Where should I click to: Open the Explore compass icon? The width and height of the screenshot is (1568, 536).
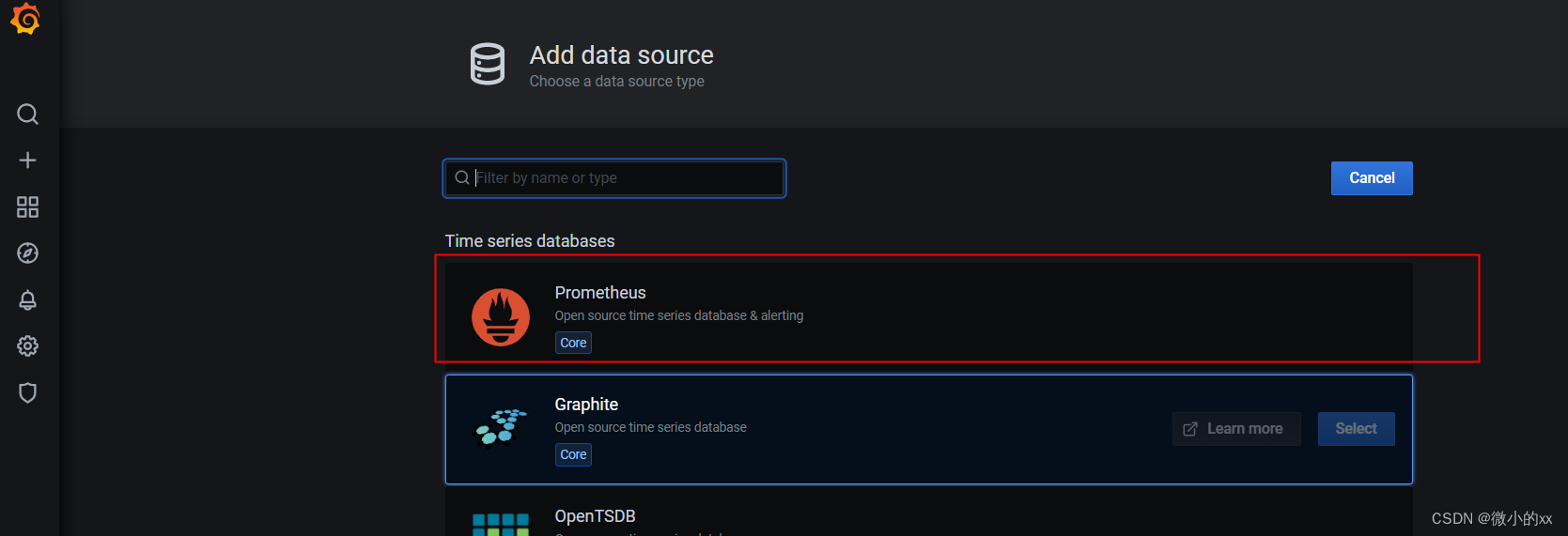point(28,253)
